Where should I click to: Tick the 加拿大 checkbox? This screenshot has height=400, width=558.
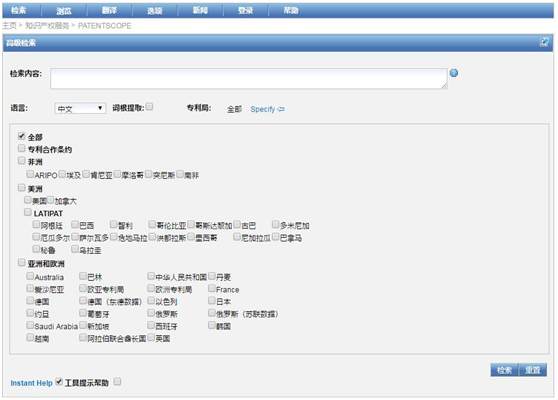(51, 200)
